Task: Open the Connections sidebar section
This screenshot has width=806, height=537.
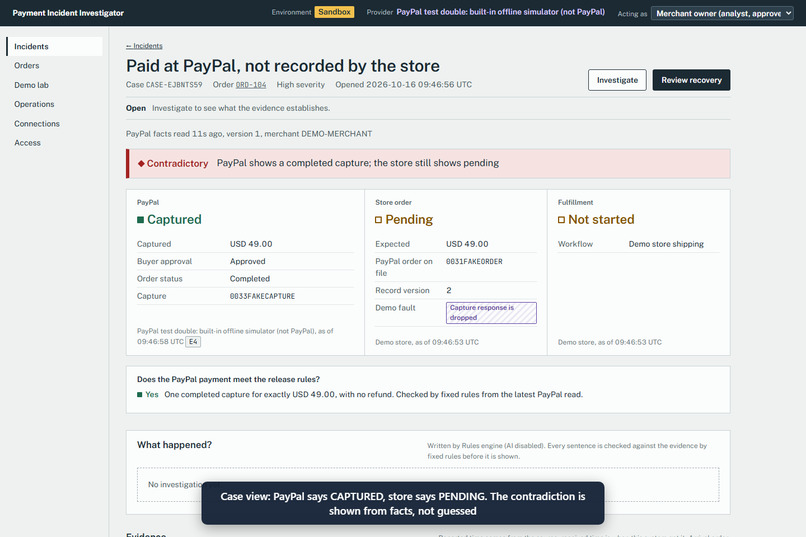Action: pos(37,123)
